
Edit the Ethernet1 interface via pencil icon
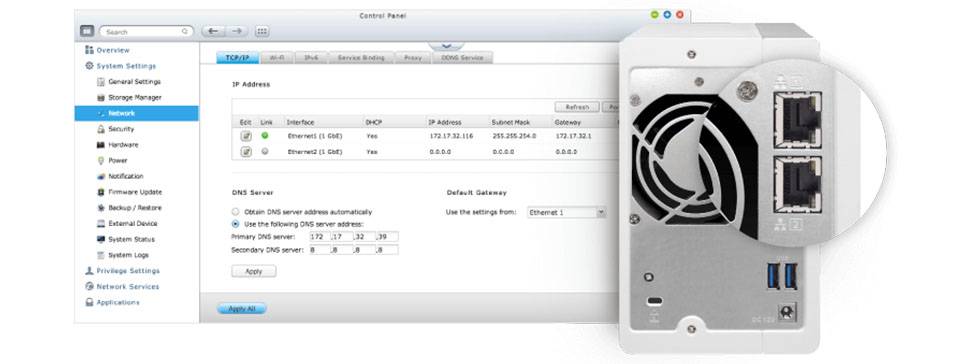click(246, 136)
